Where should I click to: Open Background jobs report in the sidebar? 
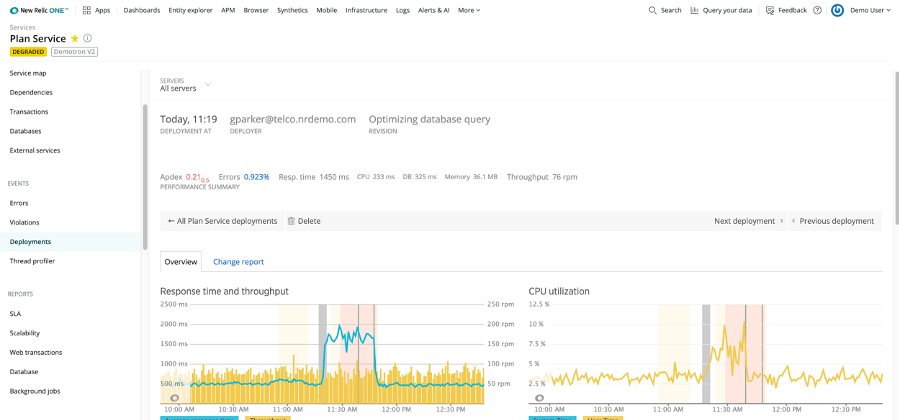[x=35, y=391]
